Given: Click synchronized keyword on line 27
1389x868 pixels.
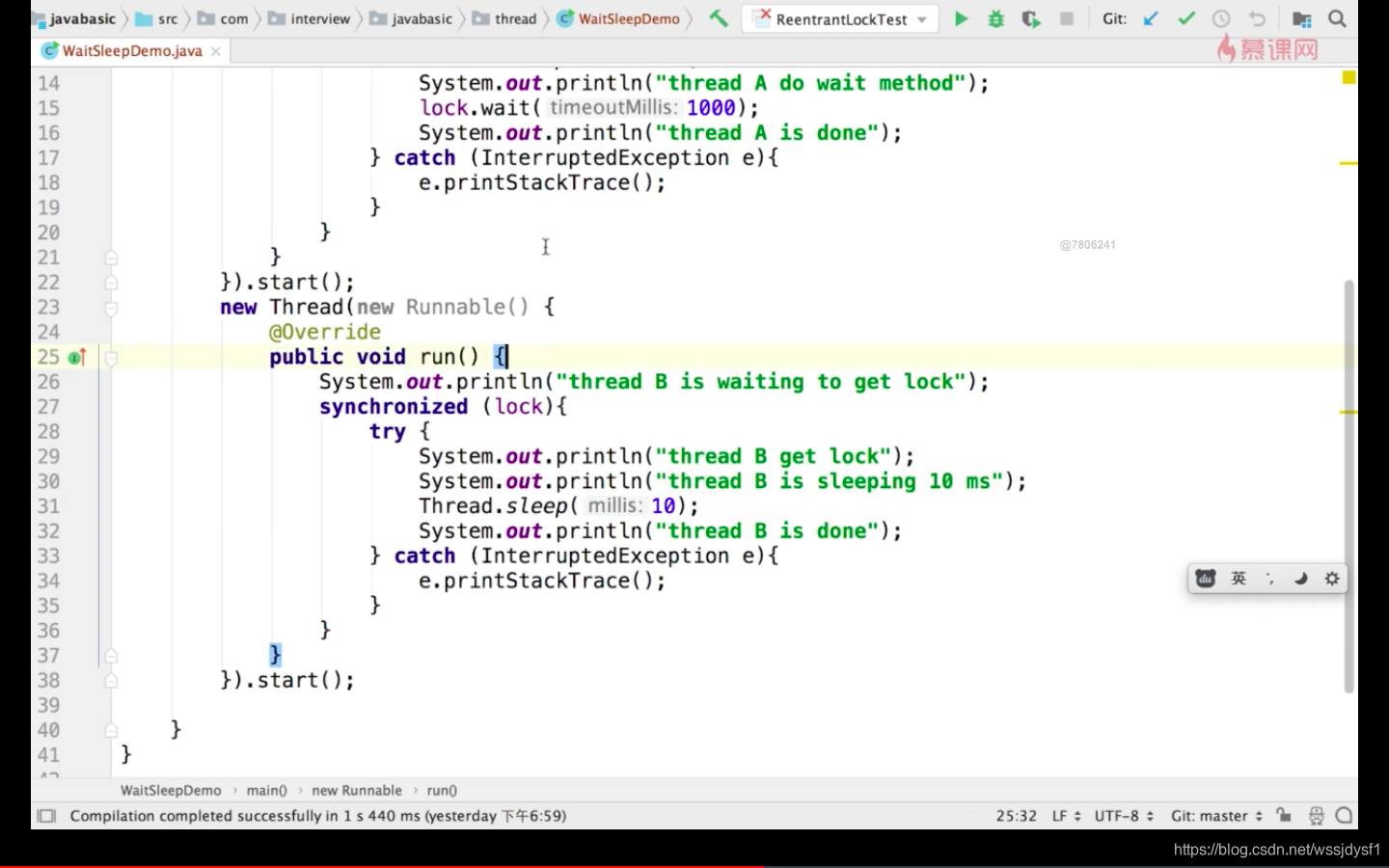Looking at the screenshot, I should pos(394,407).
